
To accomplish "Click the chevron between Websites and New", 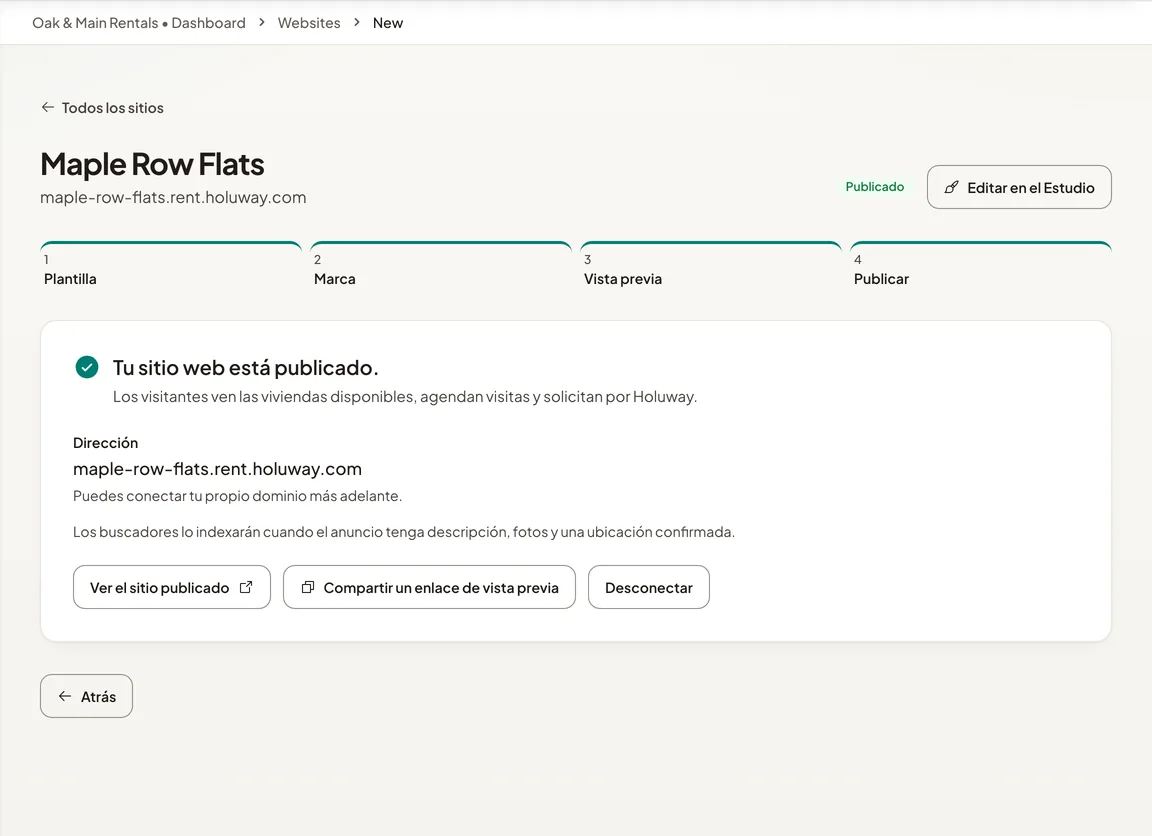I will (x=356, y=23).
